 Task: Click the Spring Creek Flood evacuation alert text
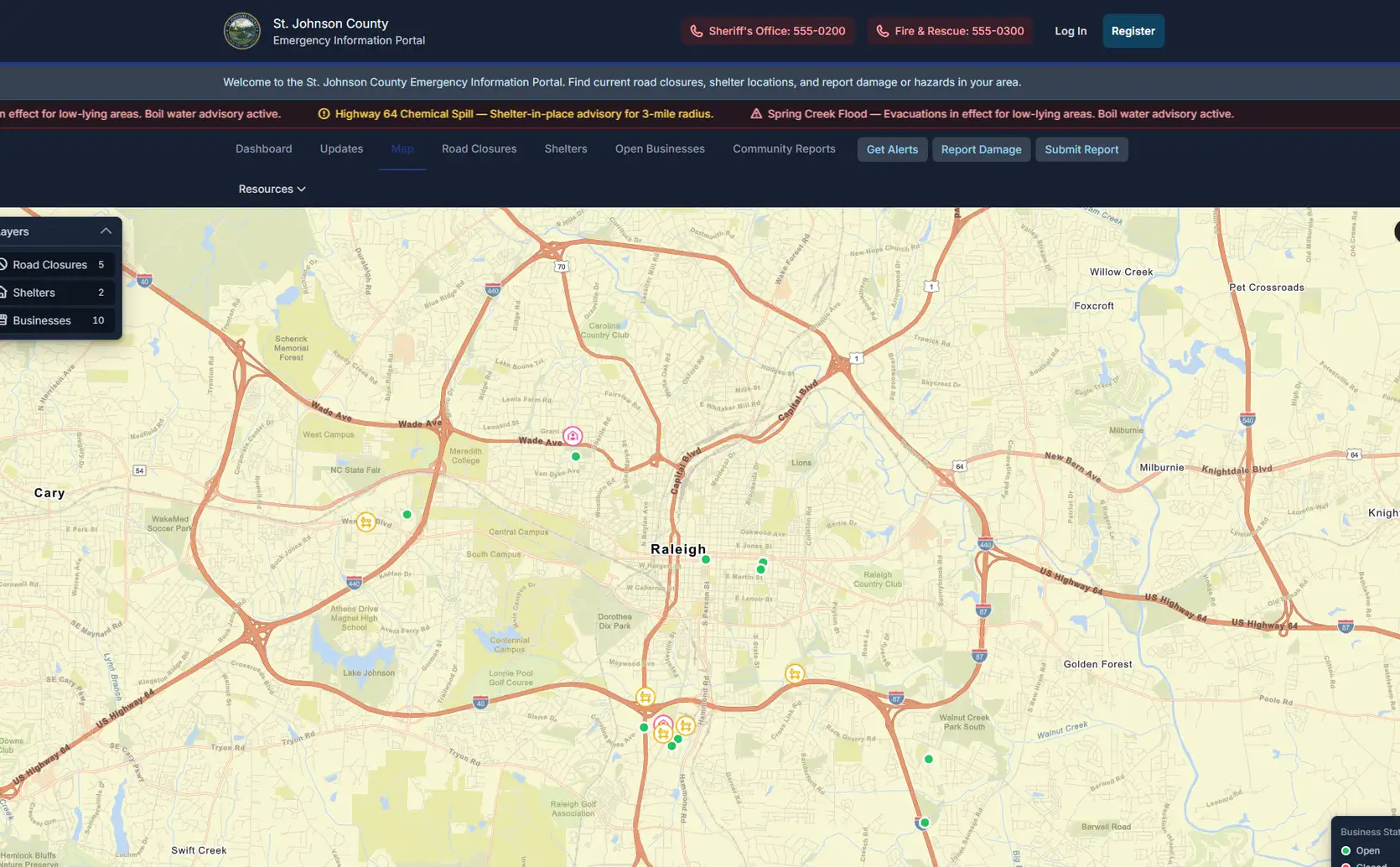click(1000, 114)
